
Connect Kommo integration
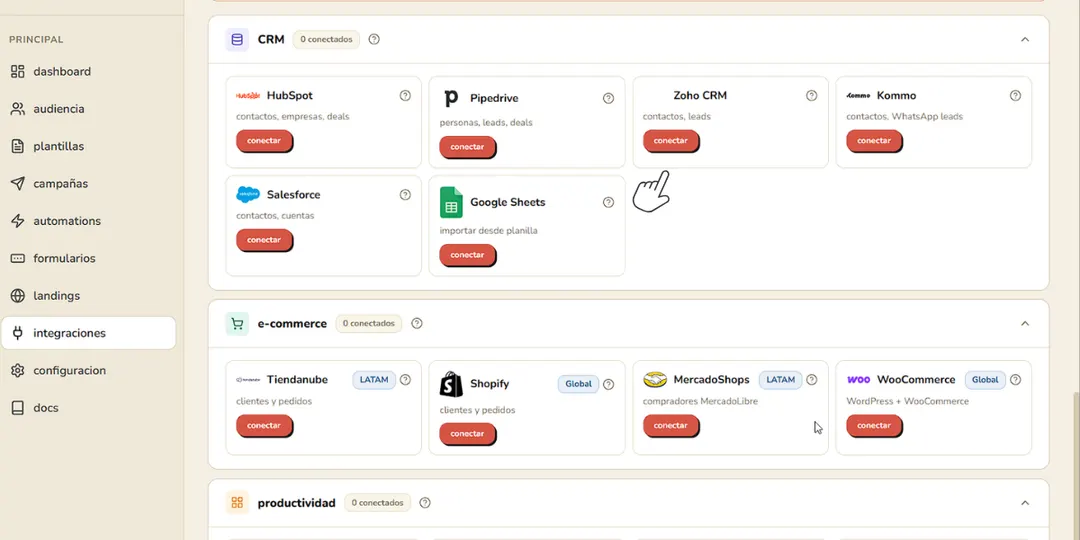[x=874, y=141]
